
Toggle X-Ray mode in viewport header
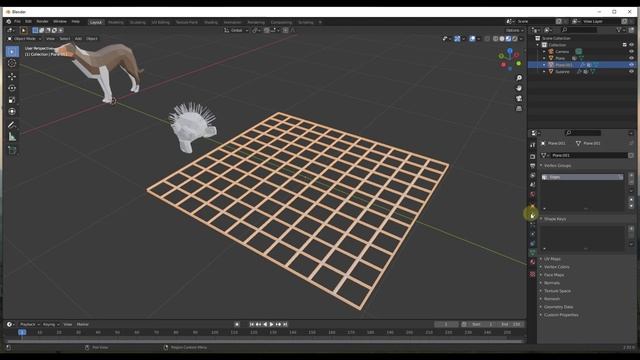tap(487, 39)
